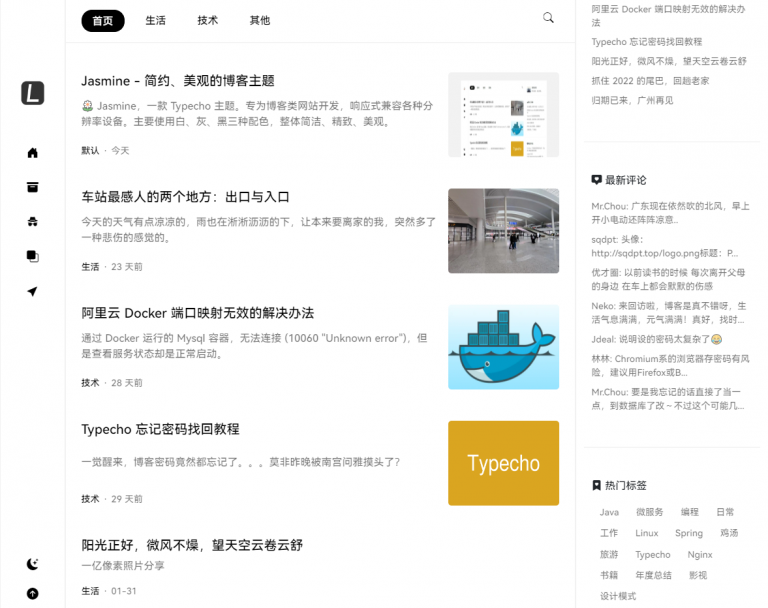Open search with the magnifier icon

548,18
